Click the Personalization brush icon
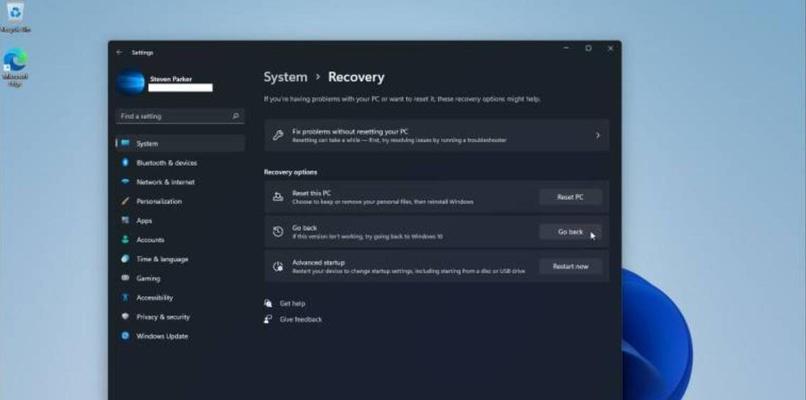Screen dimensions: 806x400 click(125, 201)
